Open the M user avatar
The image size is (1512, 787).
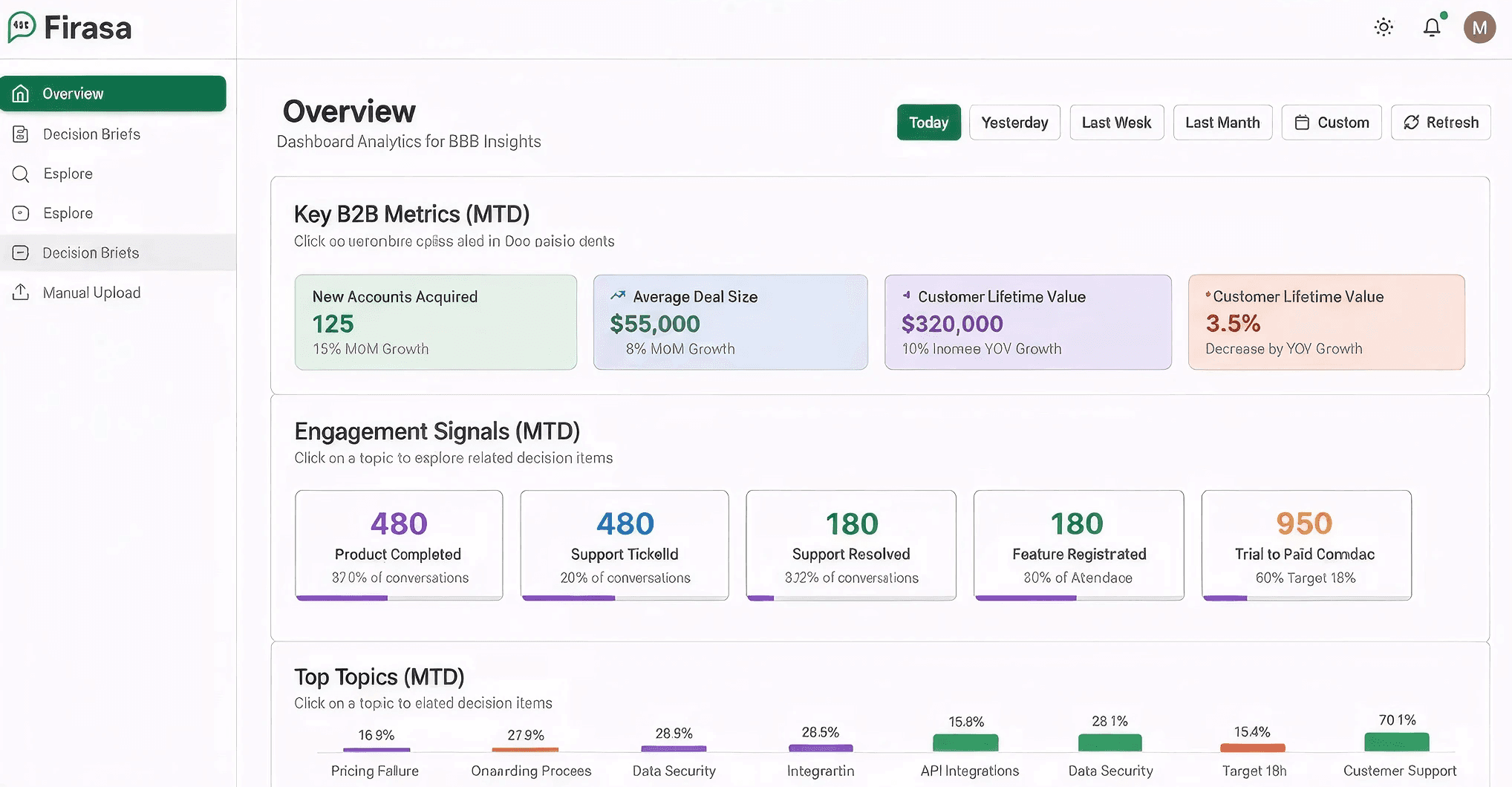tap(1479, 27)
